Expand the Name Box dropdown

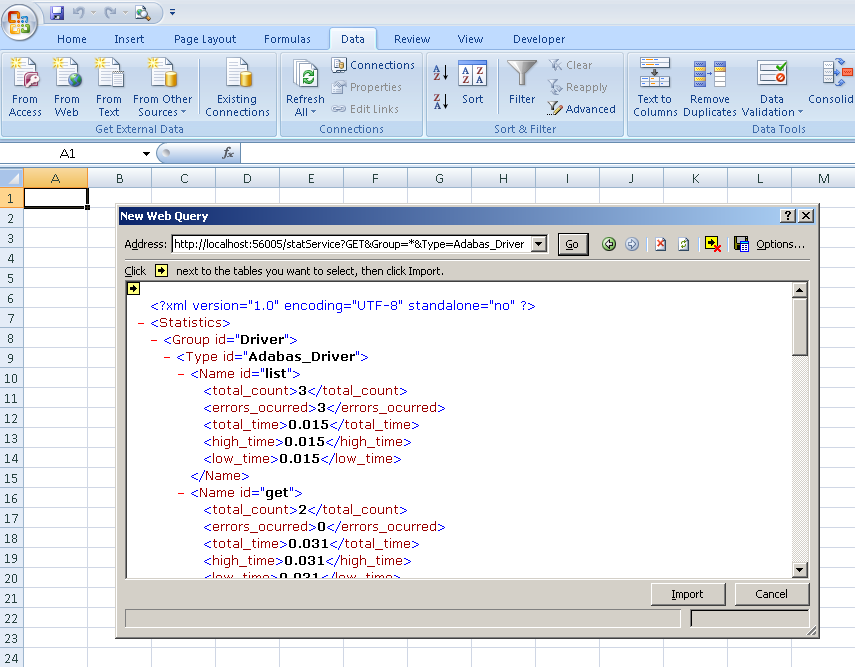[x=146, y=154]
